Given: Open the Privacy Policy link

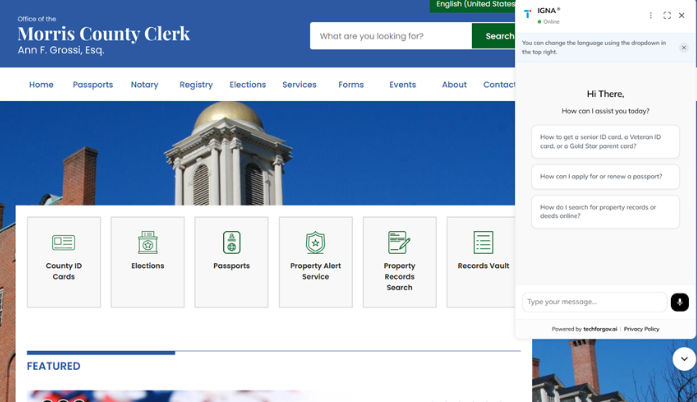Looking at the screenshot, I should pos(641,329).
